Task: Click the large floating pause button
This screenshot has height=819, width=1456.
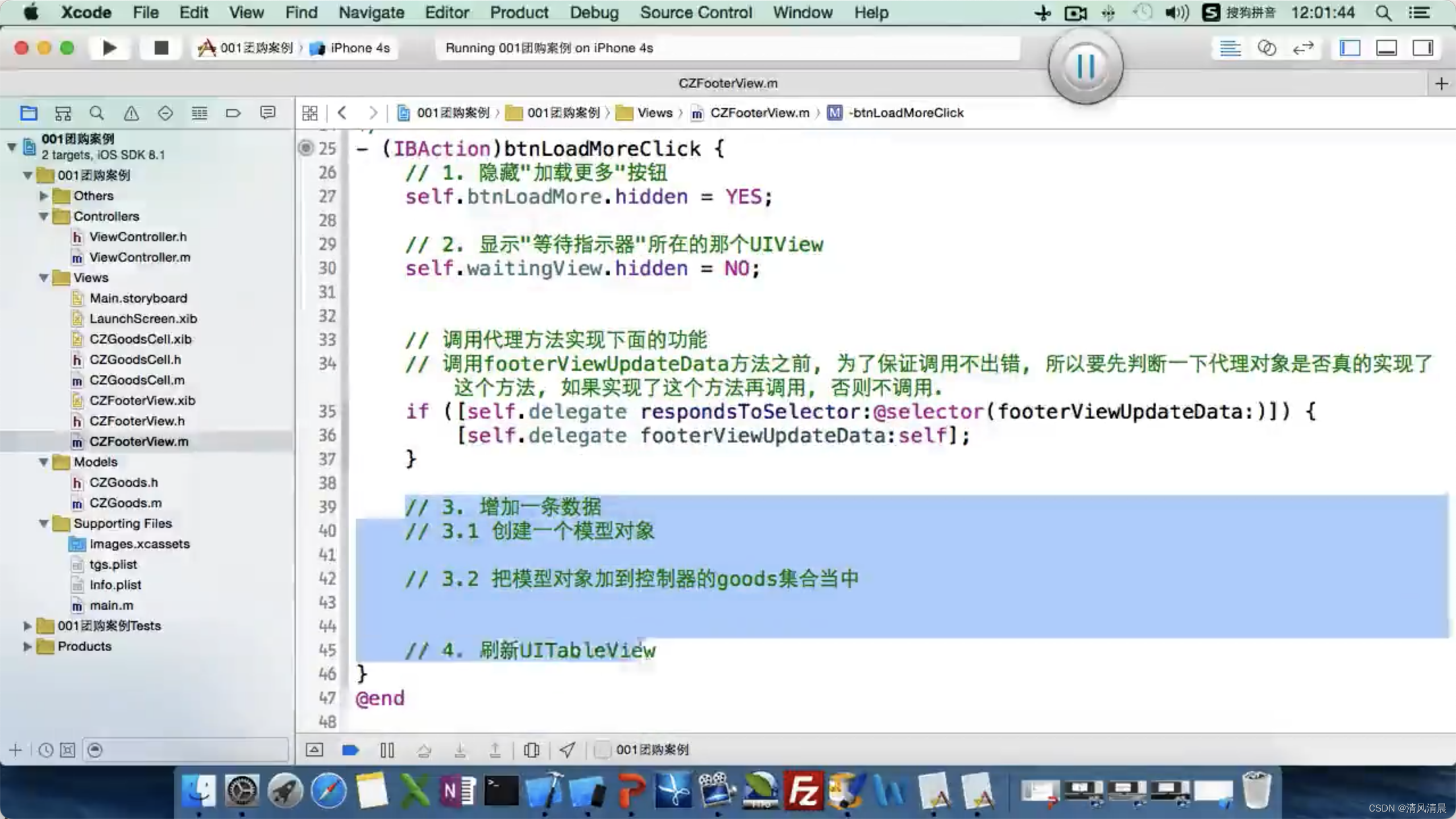Action: 1085,66
